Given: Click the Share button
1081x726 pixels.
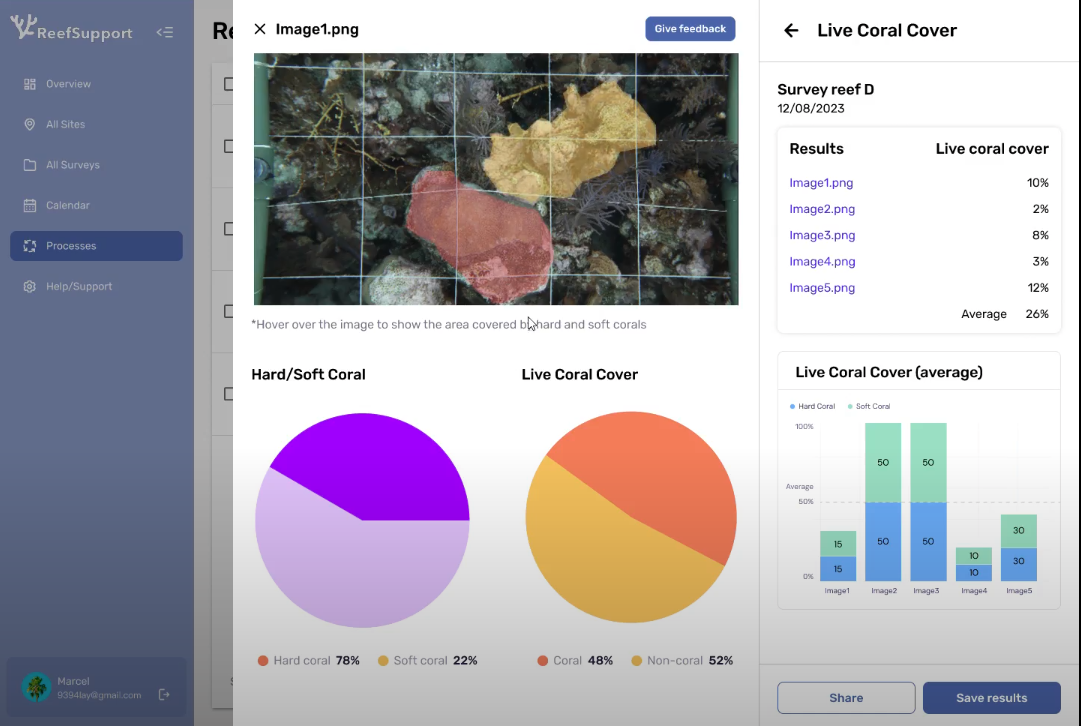Looking at the screenshot, I should point(846,698).
